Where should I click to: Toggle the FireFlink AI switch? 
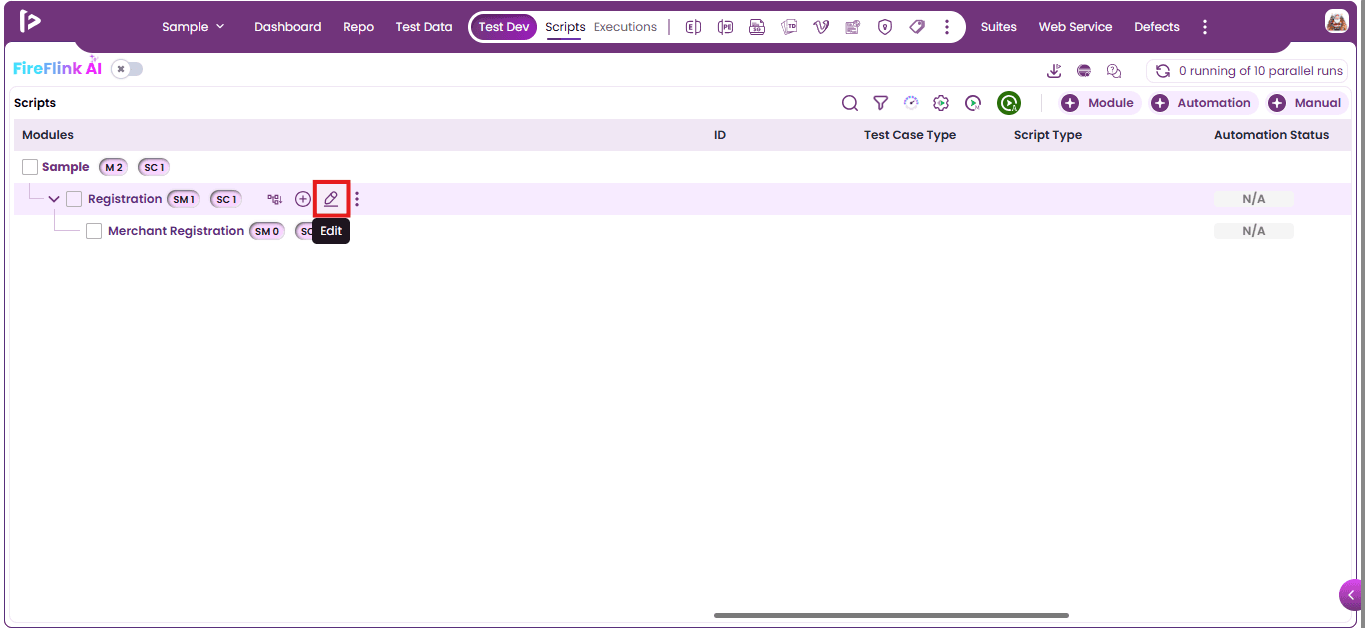127,69
